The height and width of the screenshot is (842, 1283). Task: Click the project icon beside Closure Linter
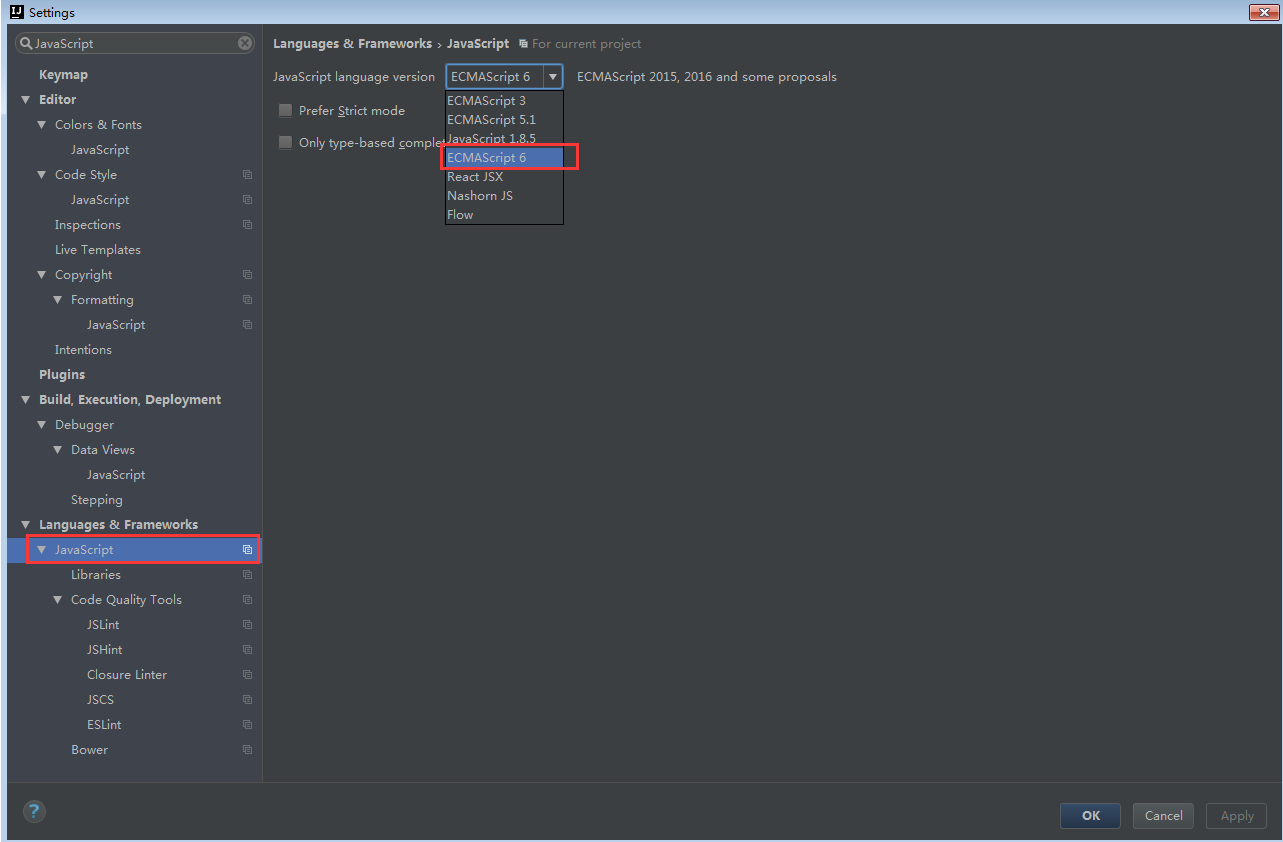247,675
